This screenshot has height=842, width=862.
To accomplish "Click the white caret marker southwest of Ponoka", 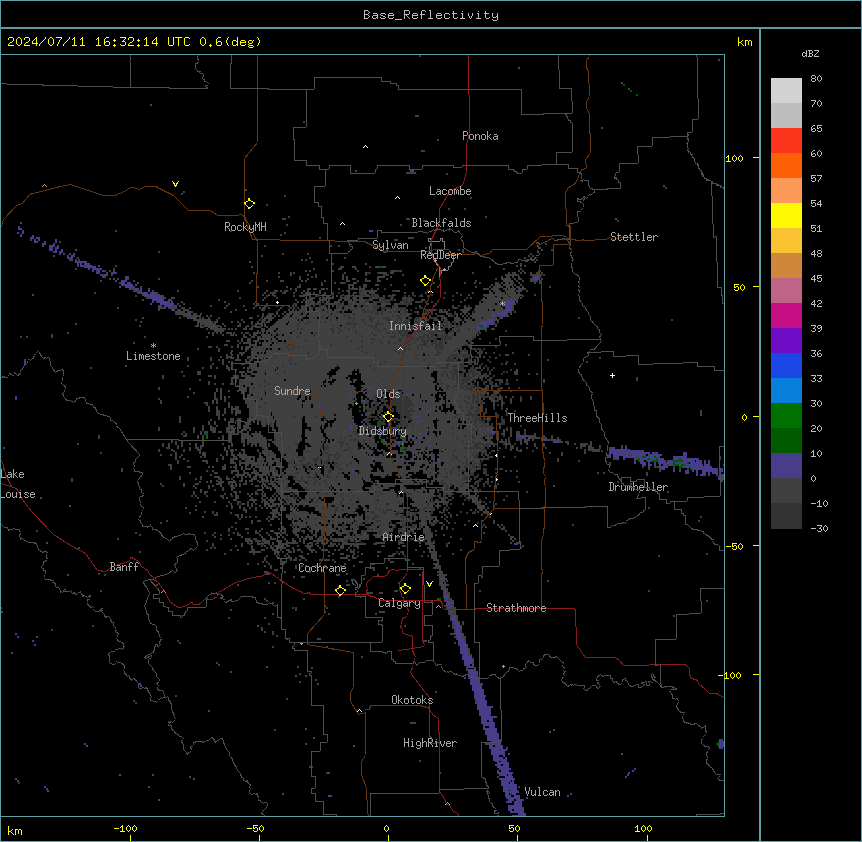I will [365, 147].
